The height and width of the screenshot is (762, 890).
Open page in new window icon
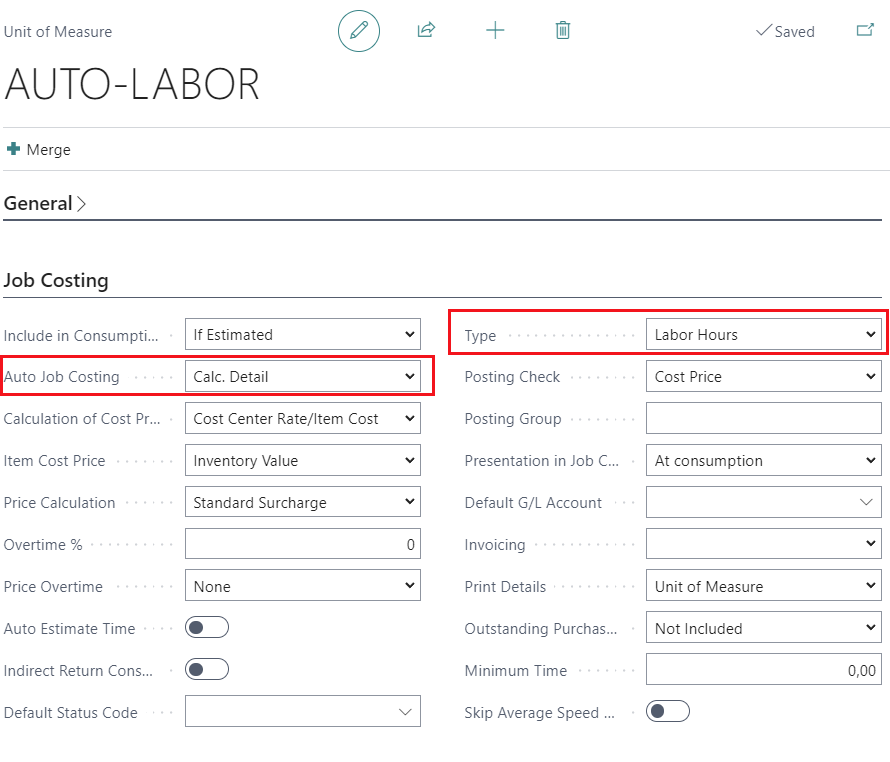865,30
